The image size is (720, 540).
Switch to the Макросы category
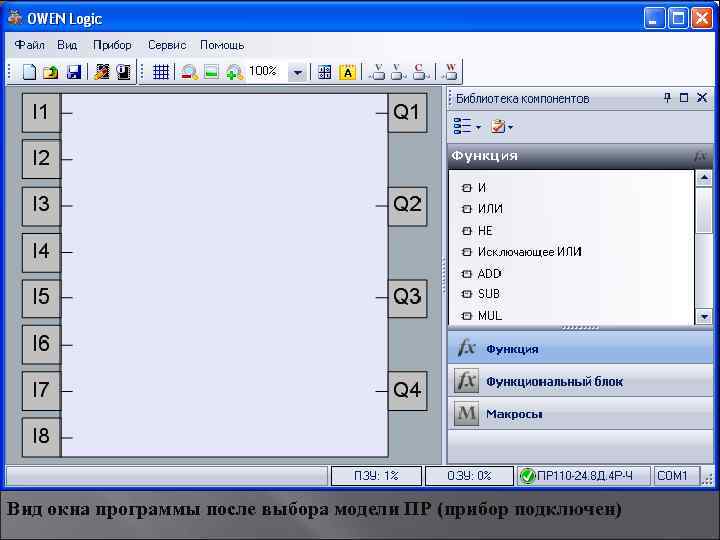pos(580,413)
